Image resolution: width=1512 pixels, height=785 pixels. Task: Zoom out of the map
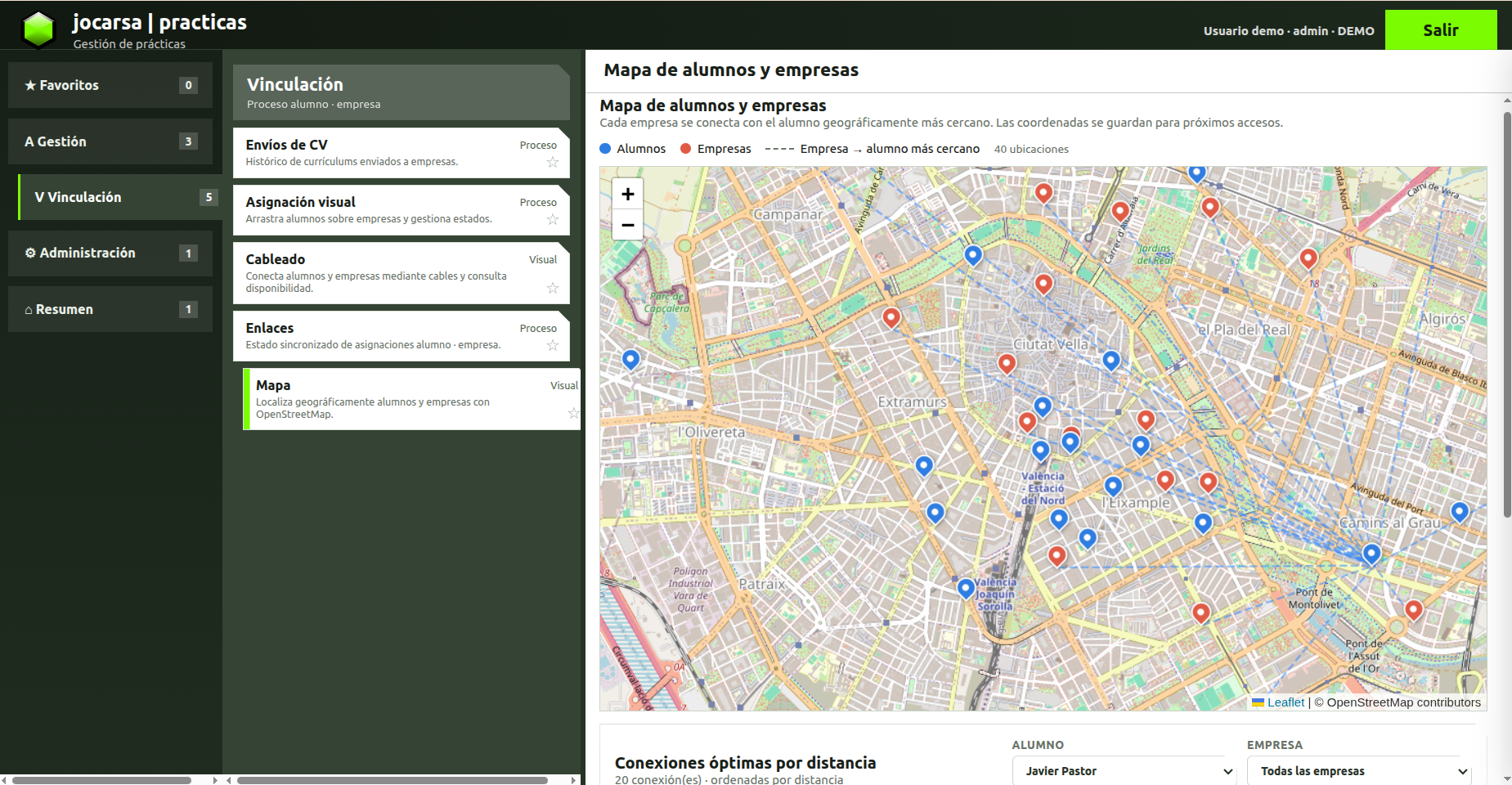tap(627, 225)
